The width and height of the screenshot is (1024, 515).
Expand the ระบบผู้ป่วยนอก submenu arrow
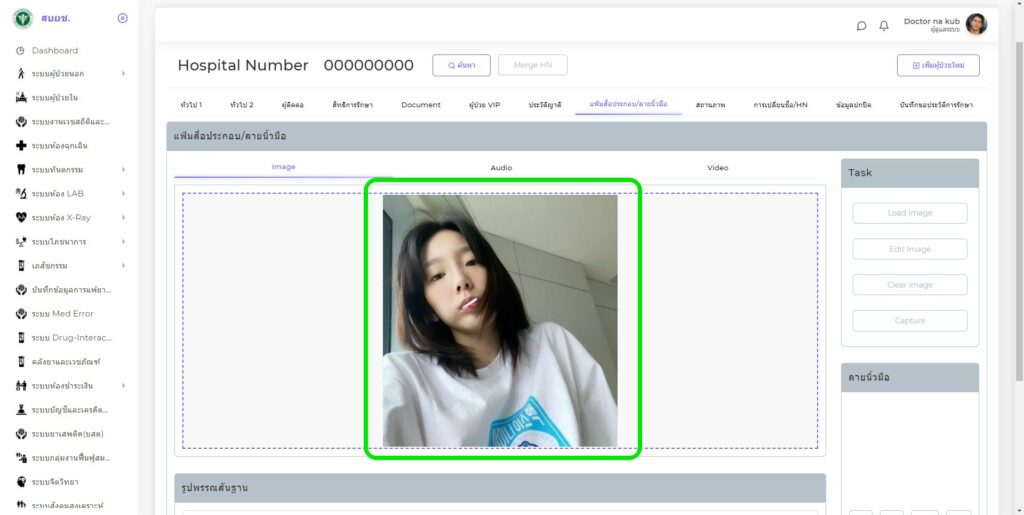tap(123, 73)
